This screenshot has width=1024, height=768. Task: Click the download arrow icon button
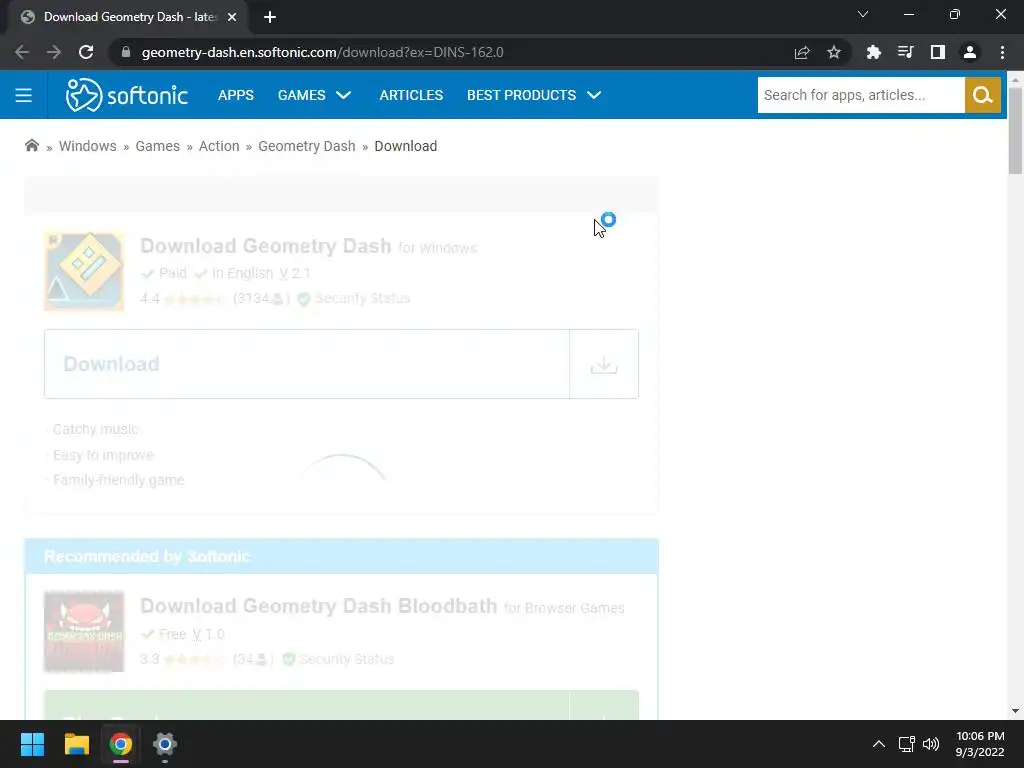coord(604,364)
